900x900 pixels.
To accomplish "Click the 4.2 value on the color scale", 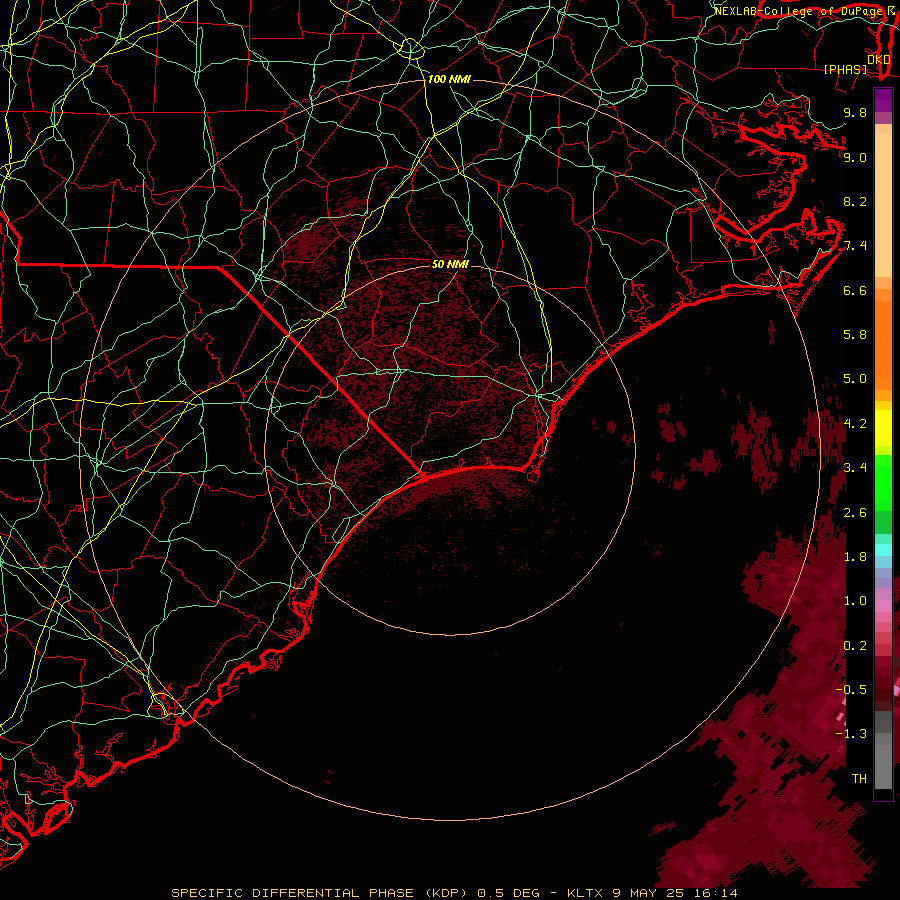I will pyautogui.click(x=855, y=424).
